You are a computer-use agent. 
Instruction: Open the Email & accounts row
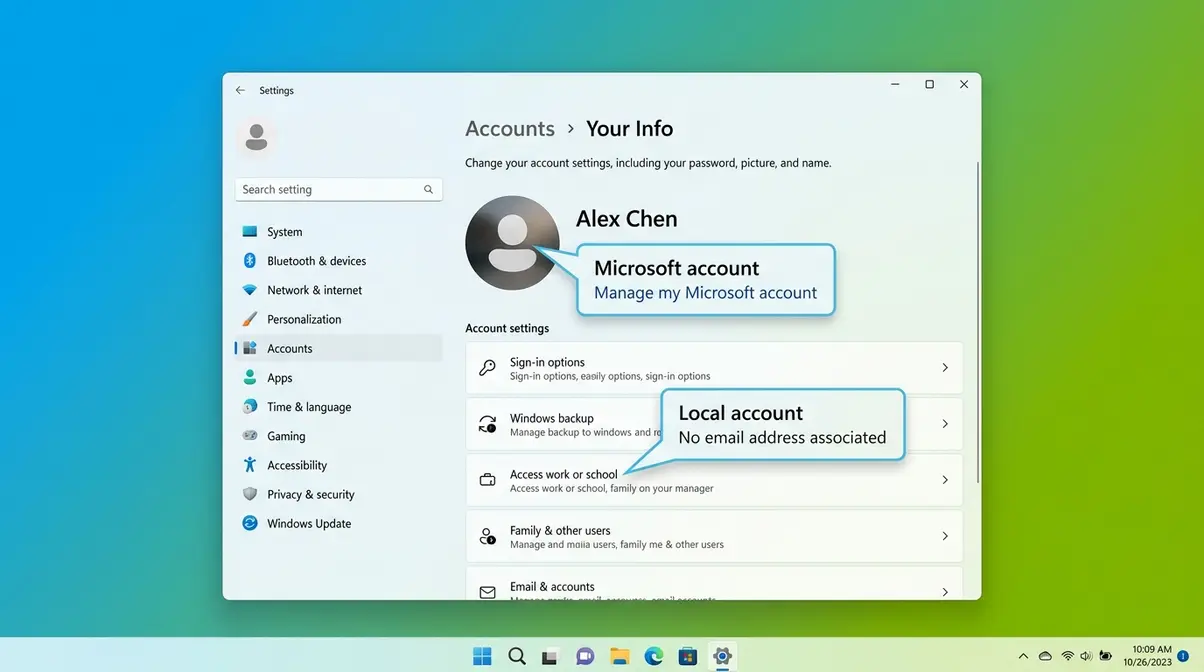(714, 584)
